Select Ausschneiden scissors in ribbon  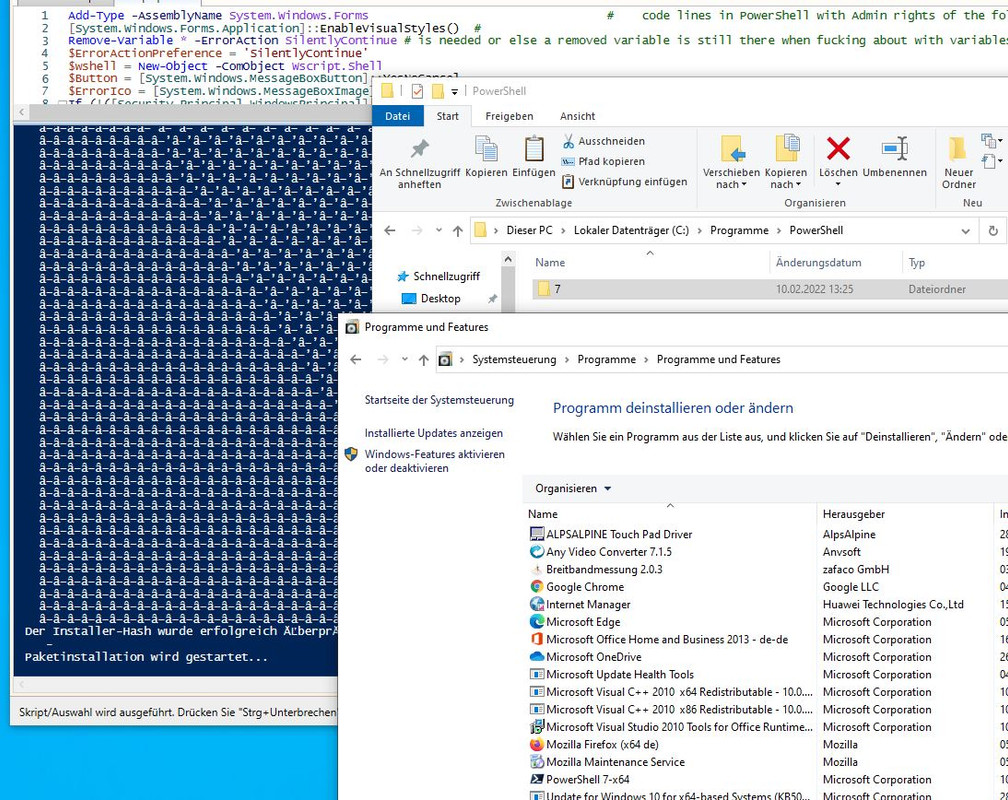click(x=603, y=141)
